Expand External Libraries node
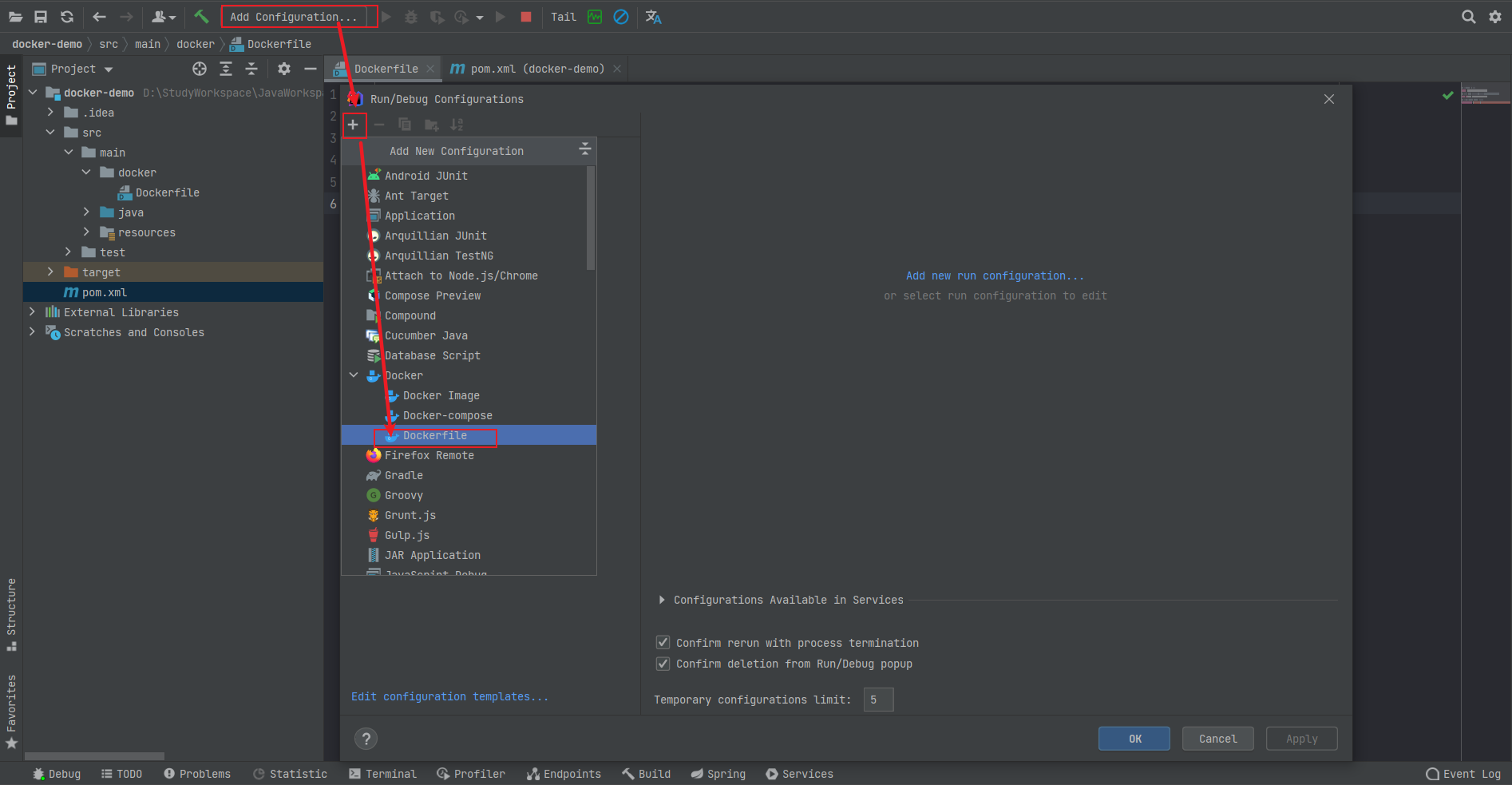This screenshot has height=785, width=1512. 32,312
